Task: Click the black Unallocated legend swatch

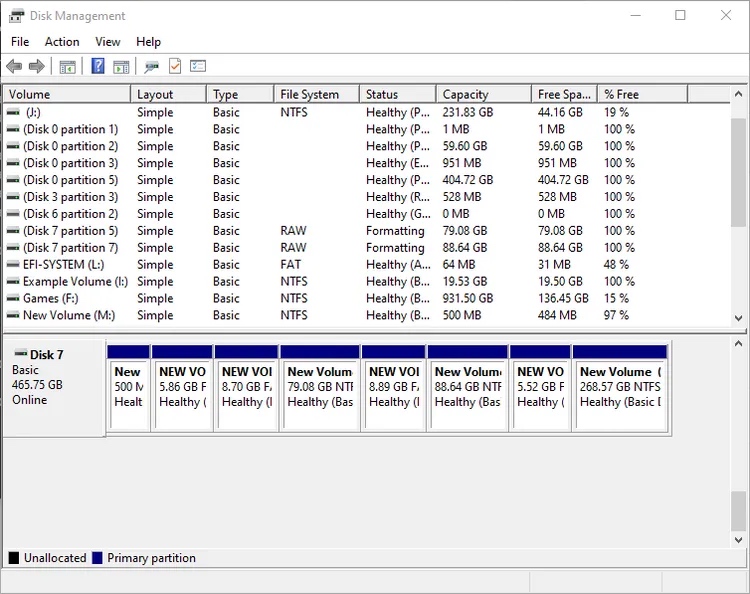Action: click(14, 558)
